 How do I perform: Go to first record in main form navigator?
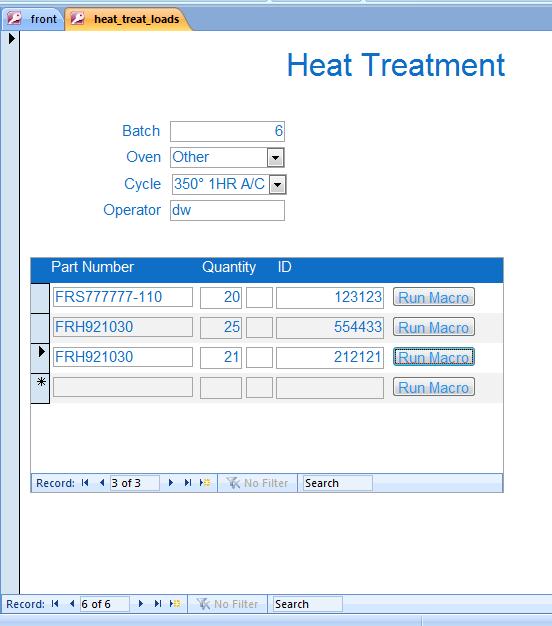pos(55,604)
